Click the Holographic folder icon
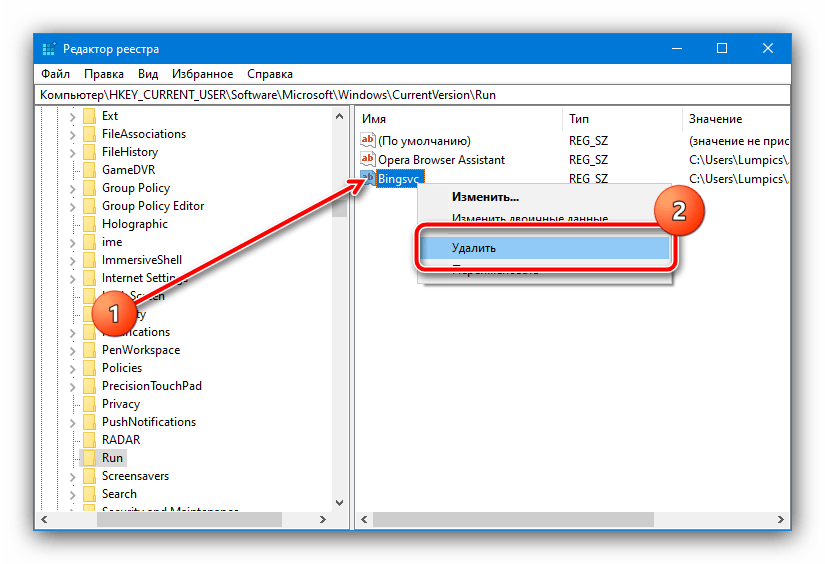The width and height of the screenshot is (825, 564). 90,224
